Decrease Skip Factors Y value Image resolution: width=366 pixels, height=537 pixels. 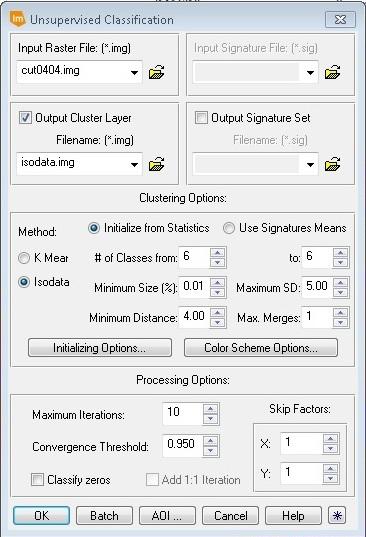coord(330,478)
